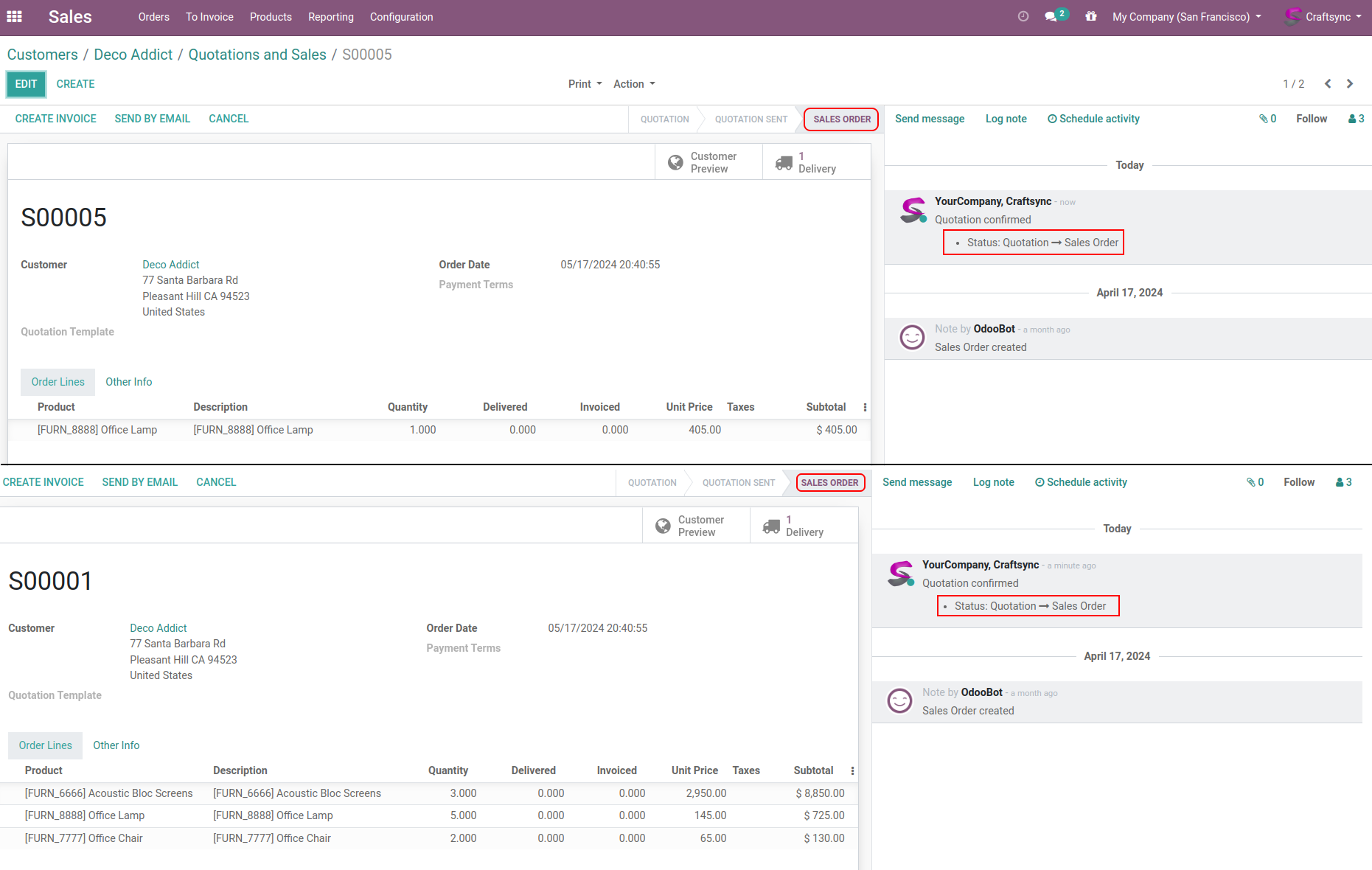Open the conversations chat icon
1372x870 pixels.
[x=1051, y=16]
